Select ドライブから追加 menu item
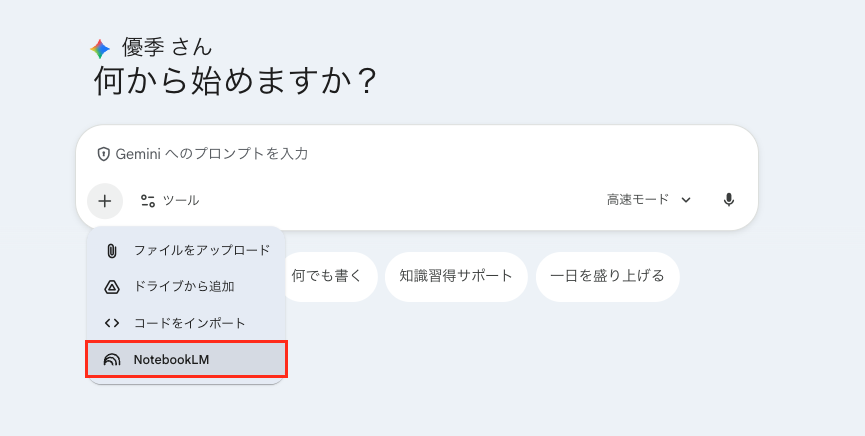865x436 pixels. tap(184, 287)
